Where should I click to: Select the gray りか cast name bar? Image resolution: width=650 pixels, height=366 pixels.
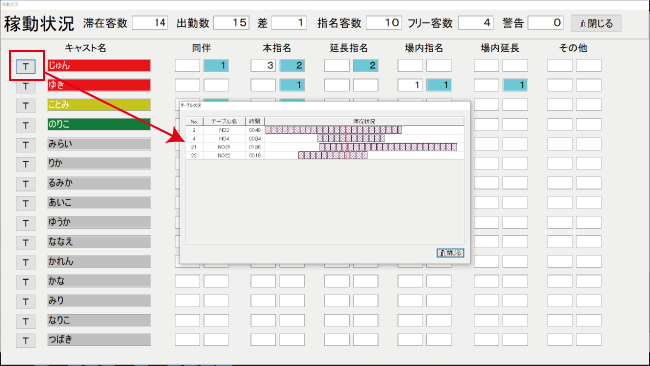pyautogui.click(x=99, y=163)
